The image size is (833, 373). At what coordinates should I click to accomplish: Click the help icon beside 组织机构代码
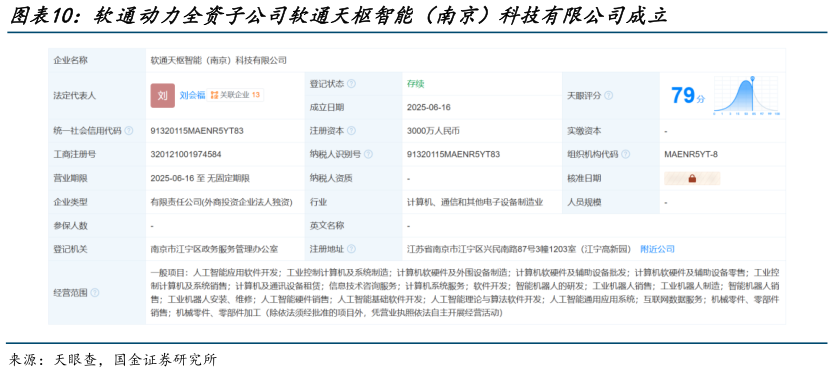click(625, 155)
